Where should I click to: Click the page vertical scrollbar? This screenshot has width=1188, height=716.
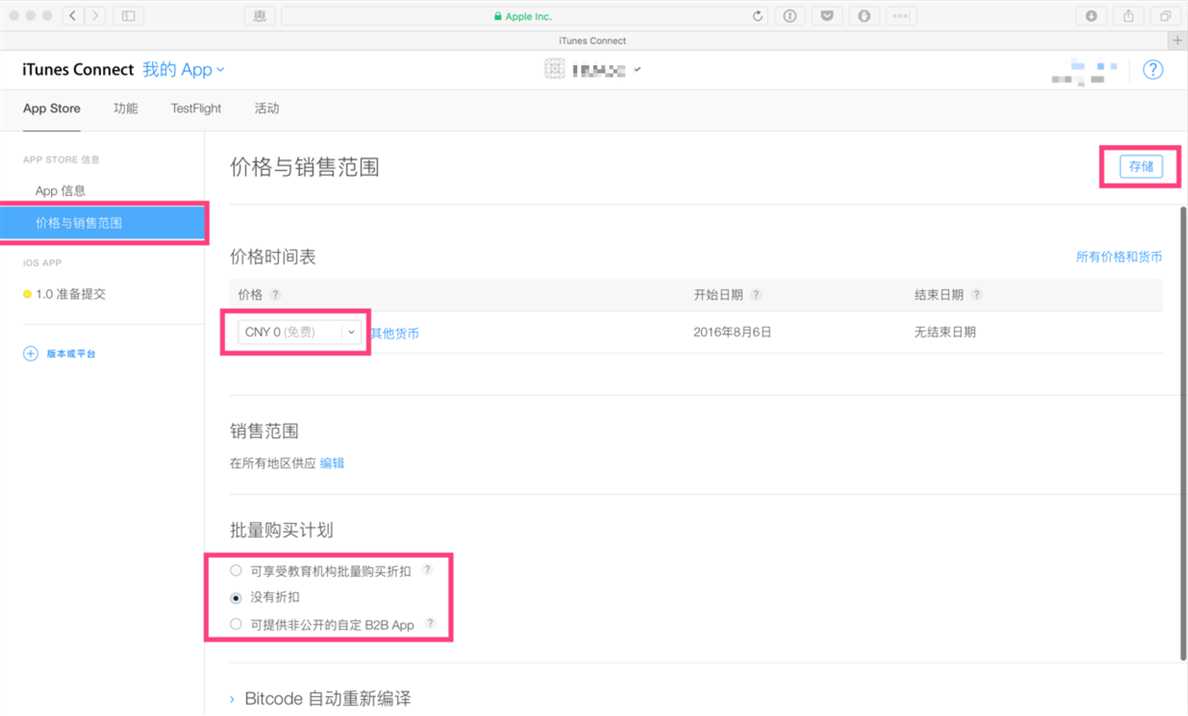coord(1183,433)
